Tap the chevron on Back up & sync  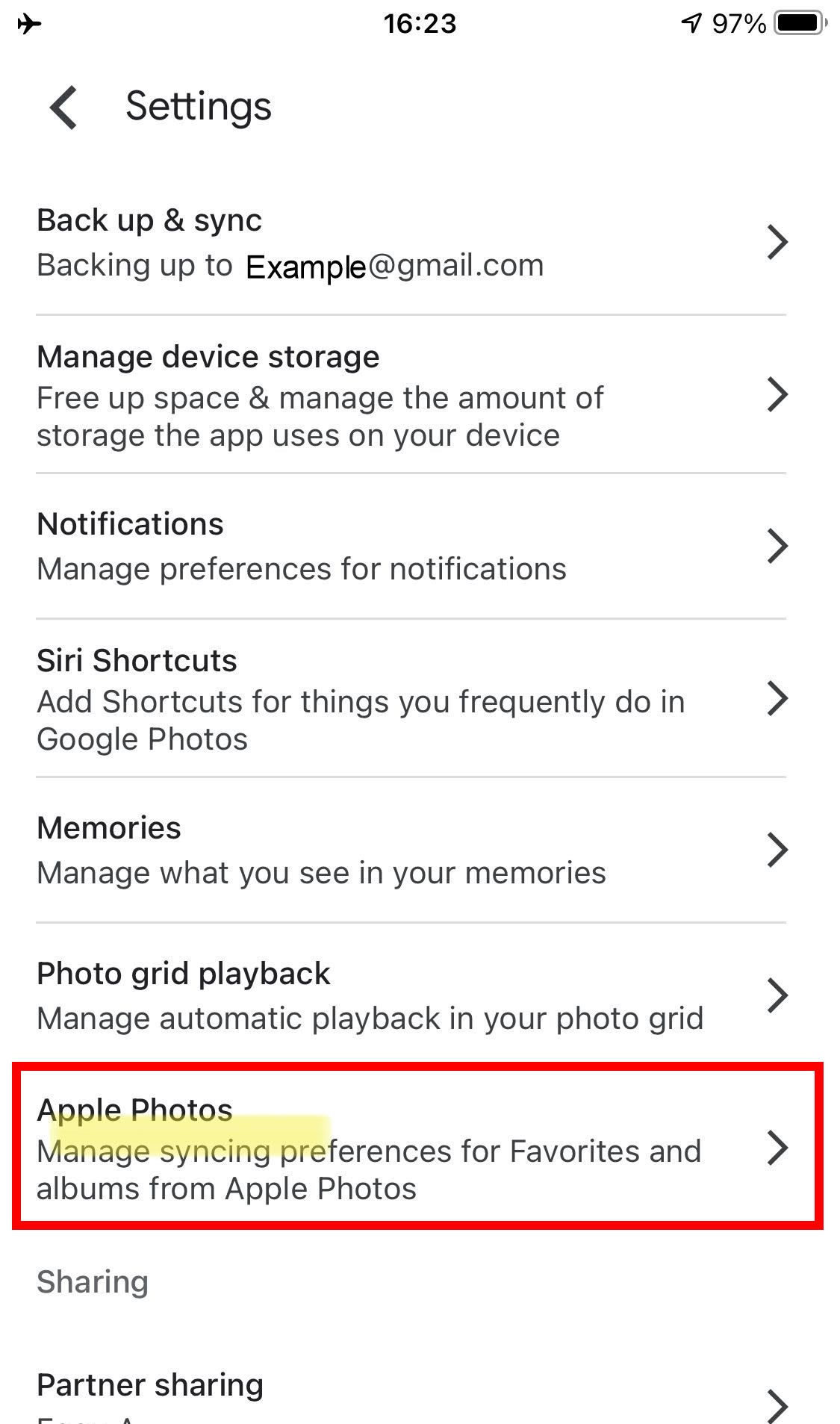[x=777, y=242]
